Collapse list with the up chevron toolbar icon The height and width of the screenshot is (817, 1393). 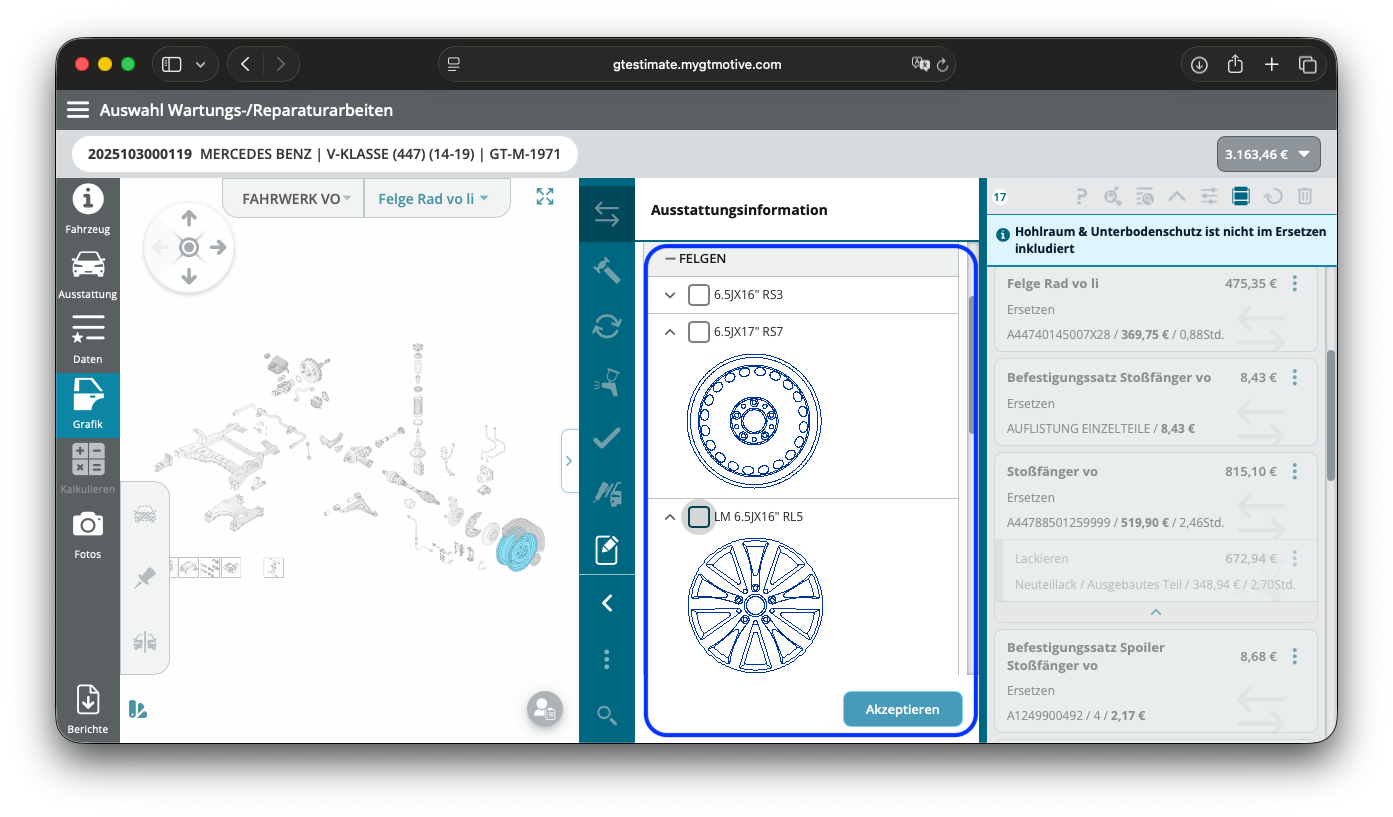pos(1177,197)
